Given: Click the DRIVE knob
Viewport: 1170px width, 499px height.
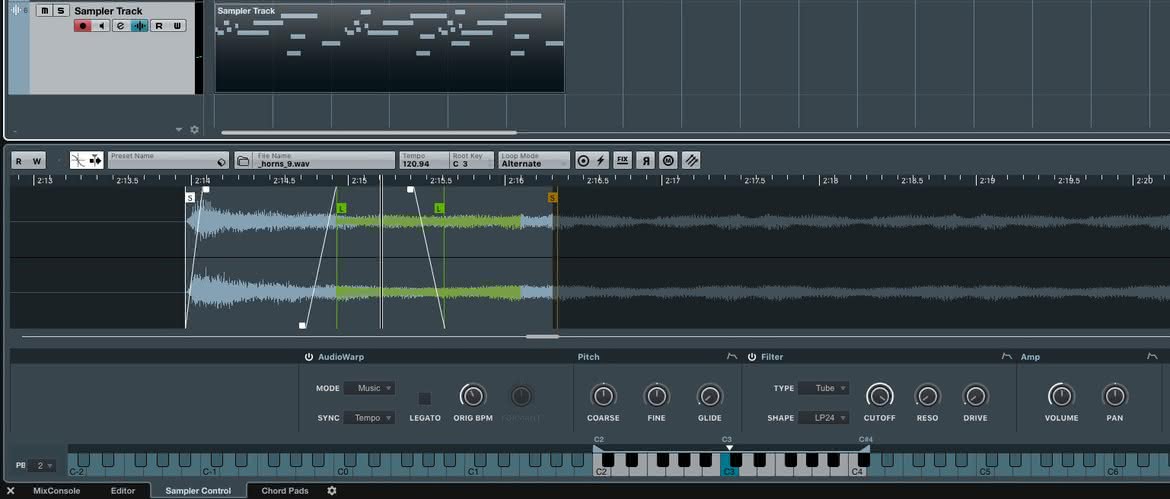Looking at the screenshot, I should click(x=975, y=395).
